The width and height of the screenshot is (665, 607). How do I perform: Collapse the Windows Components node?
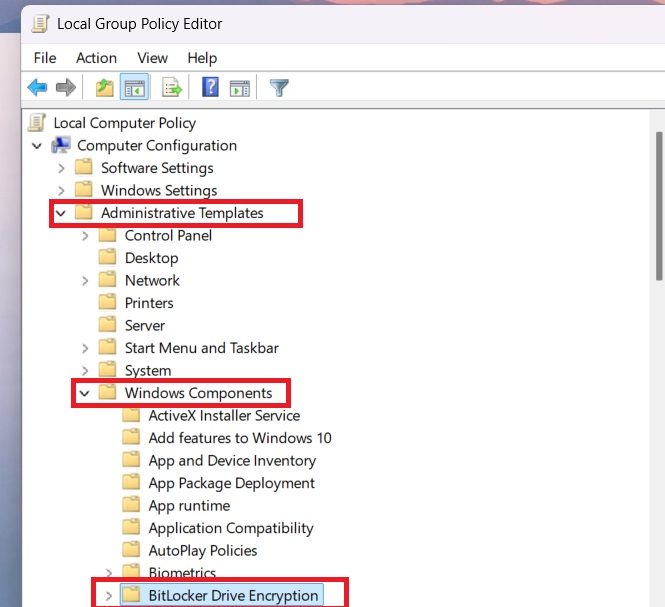click(x=84, y=394)
